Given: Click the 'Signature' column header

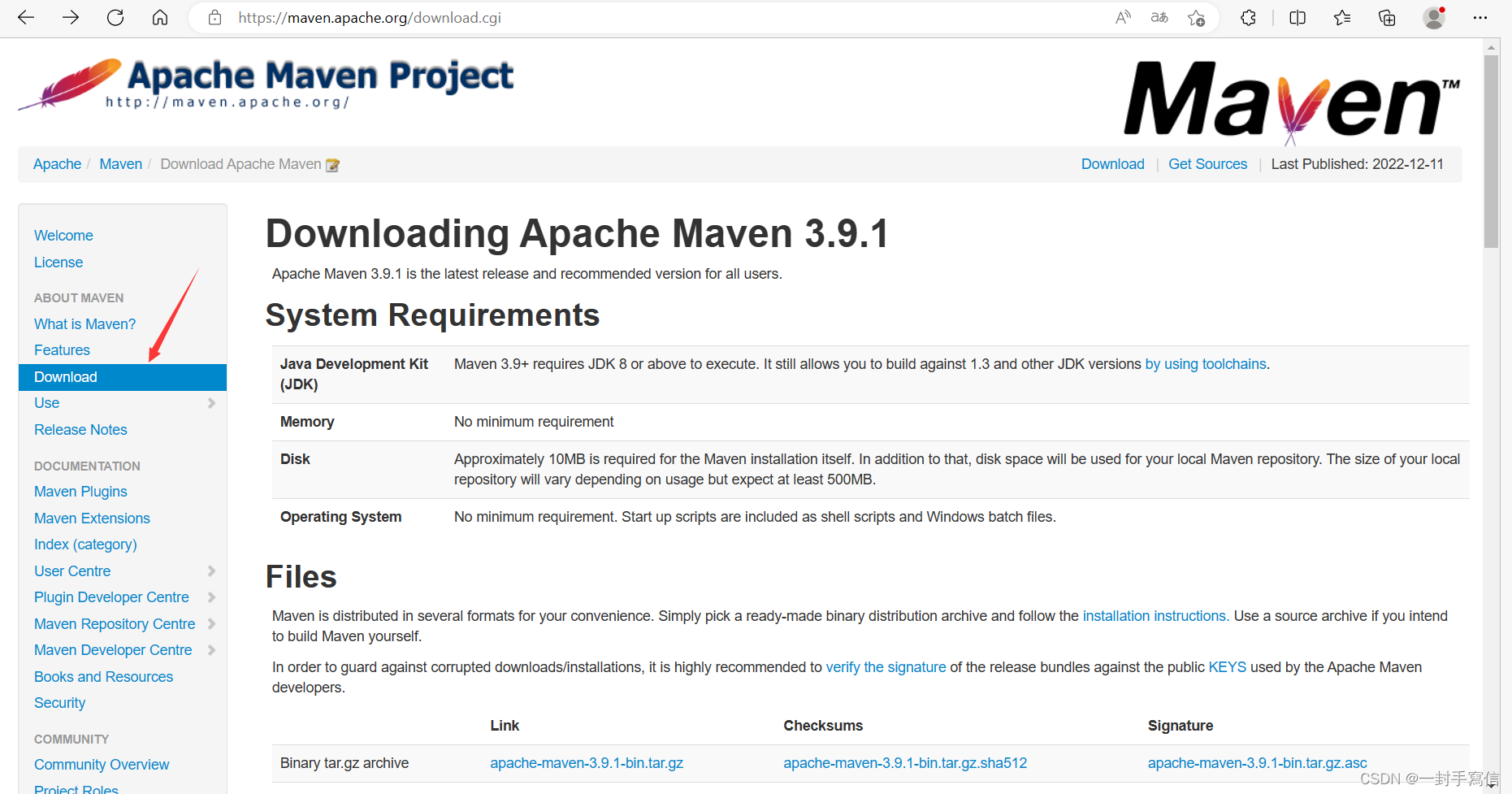Looking at the screenshot, I should coord(1180,726).
